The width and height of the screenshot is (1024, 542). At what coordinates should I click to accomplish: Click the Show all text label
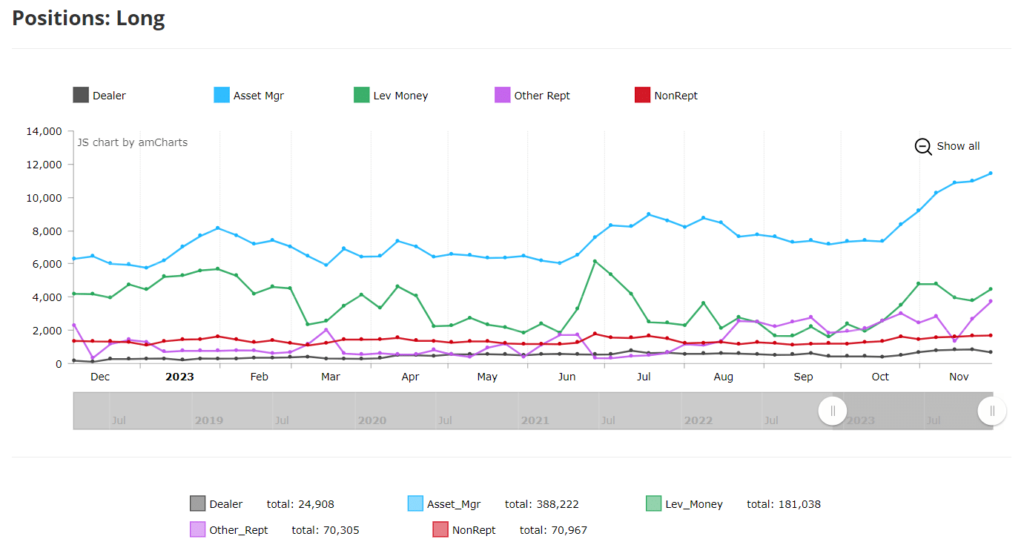click(958, 146)
